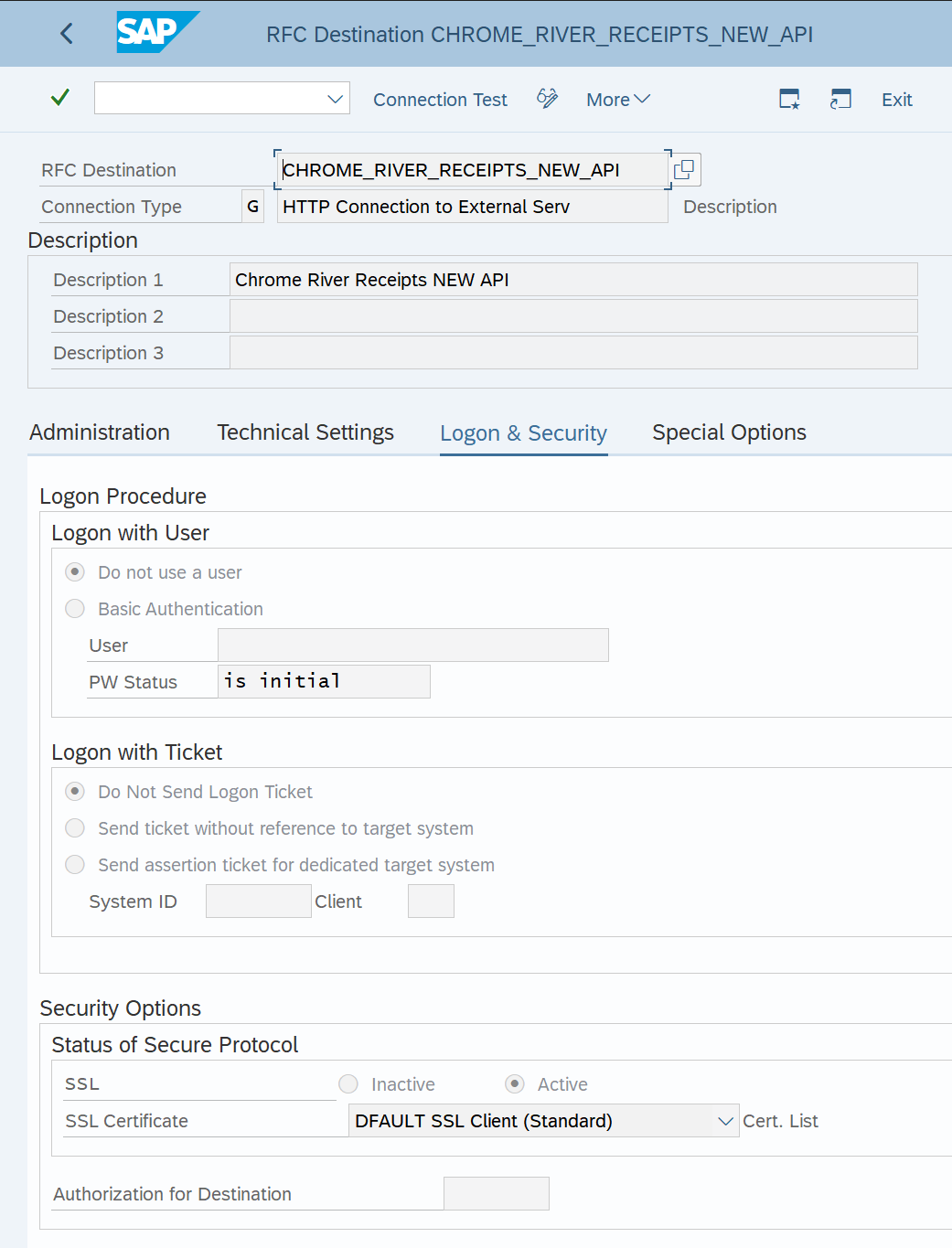The width and height of the screenshot is (952, 1248).
Task: Open the More menu
Action: tap(617, 99)
